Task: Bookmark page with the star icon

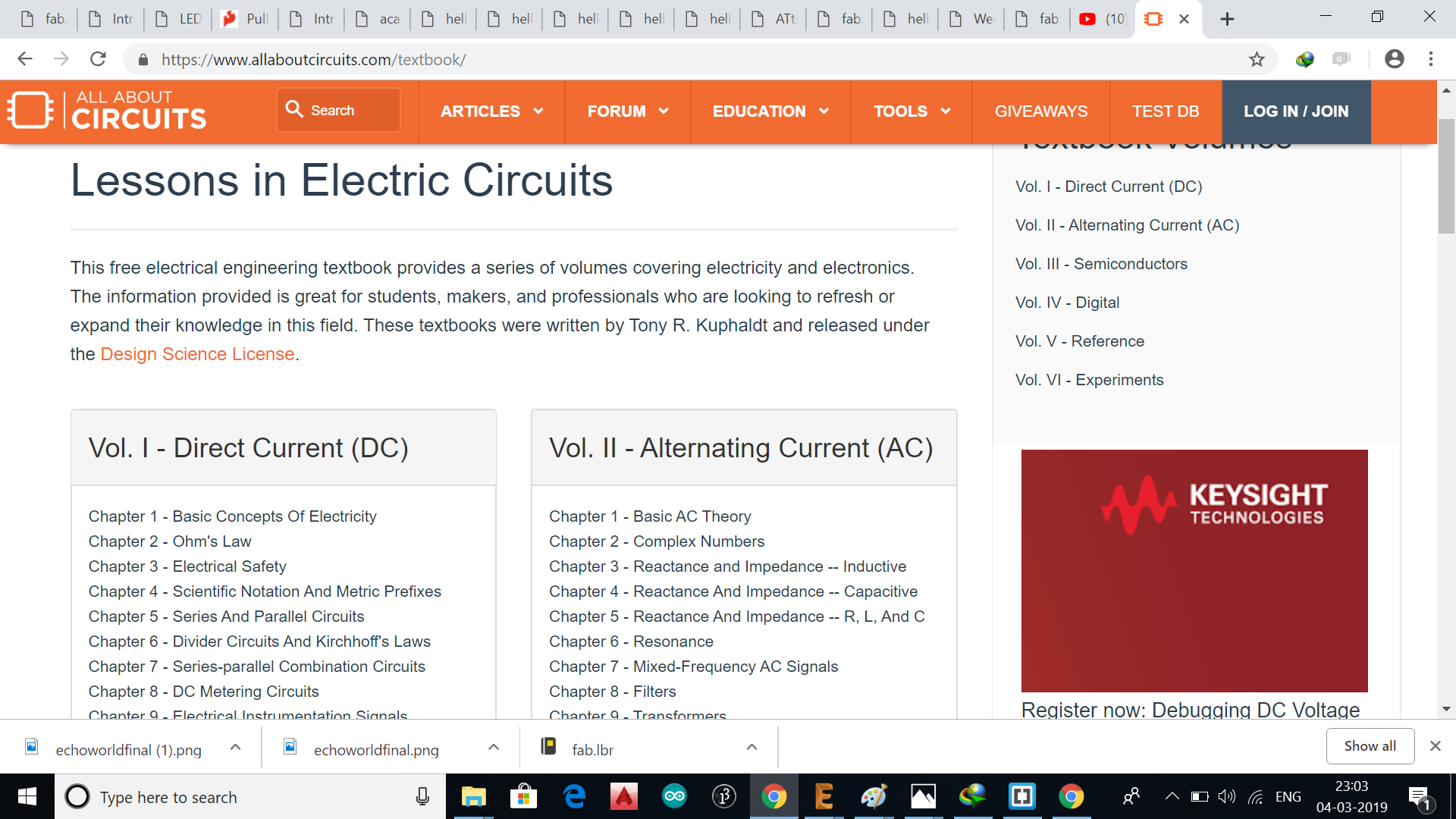Action: click(1257, 59)
